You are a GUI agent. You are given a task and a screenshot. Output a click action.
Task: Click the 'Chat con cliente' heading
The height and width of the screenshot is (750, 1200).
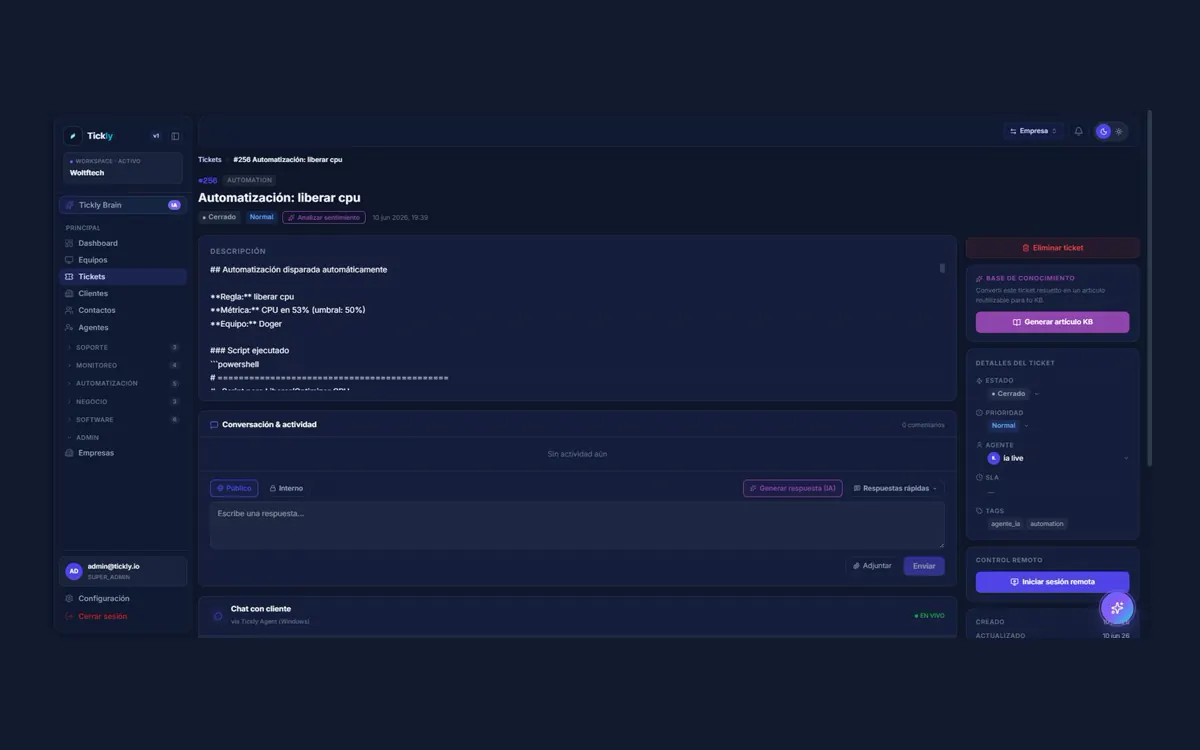pos(261,609)
